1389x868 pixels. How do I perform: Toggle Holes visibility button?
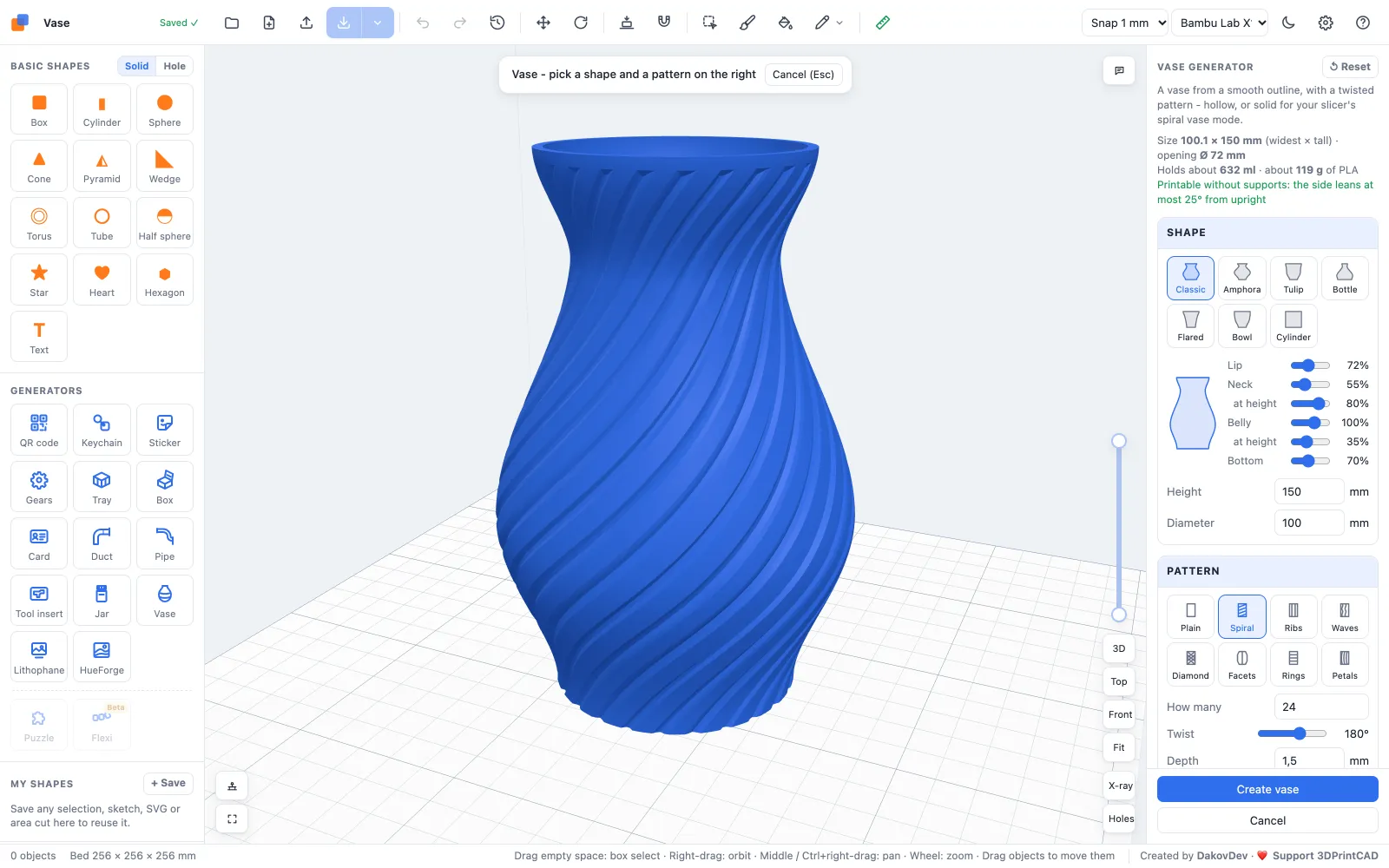click(1120, 819)
